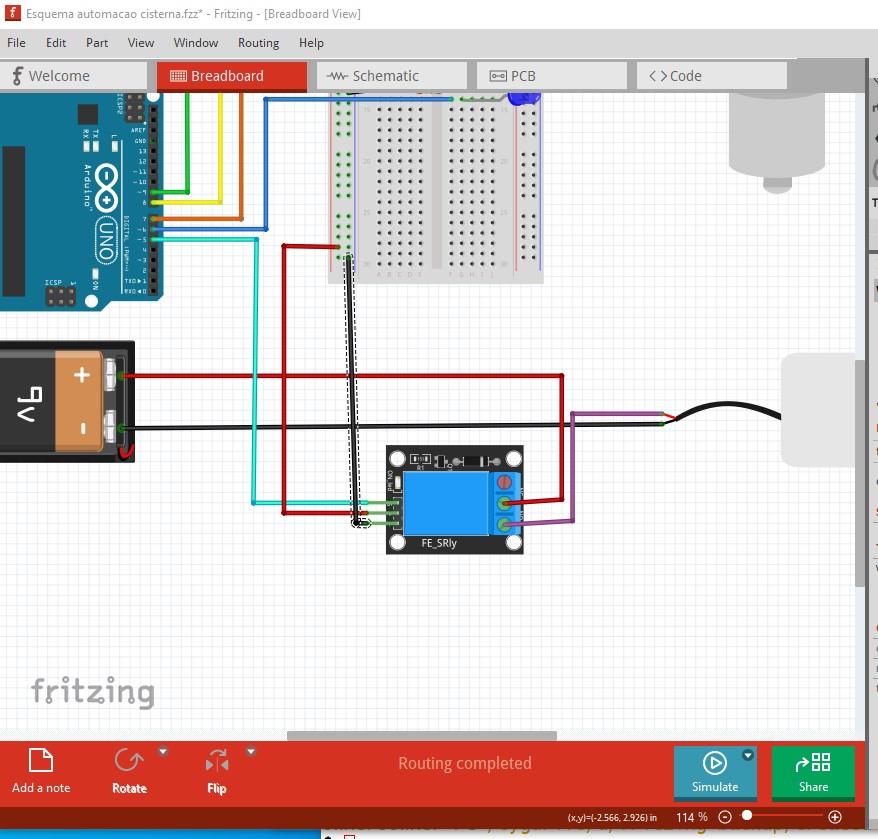The width and height of the screenshot is (878, 839).
Task: Click the Routing completed status message
Action: 465,763
